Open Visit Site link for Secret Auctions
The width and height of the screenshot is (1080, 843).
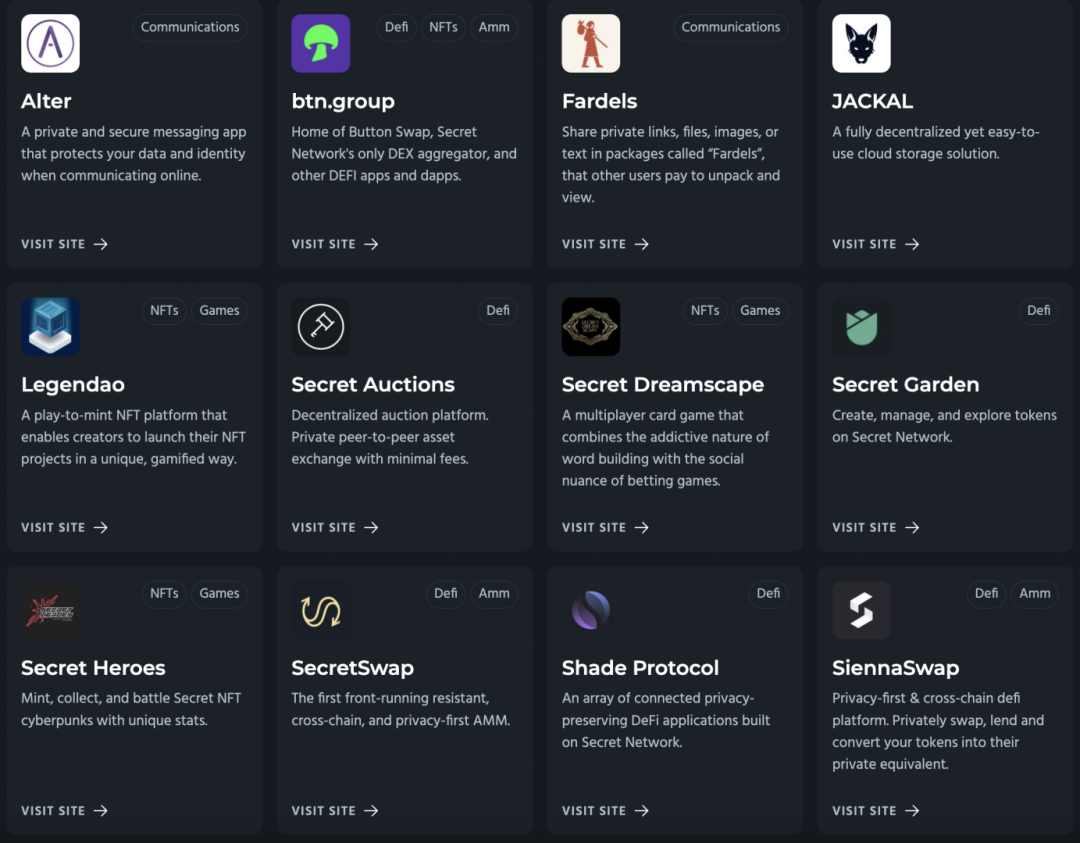click(x=335, y=527)
